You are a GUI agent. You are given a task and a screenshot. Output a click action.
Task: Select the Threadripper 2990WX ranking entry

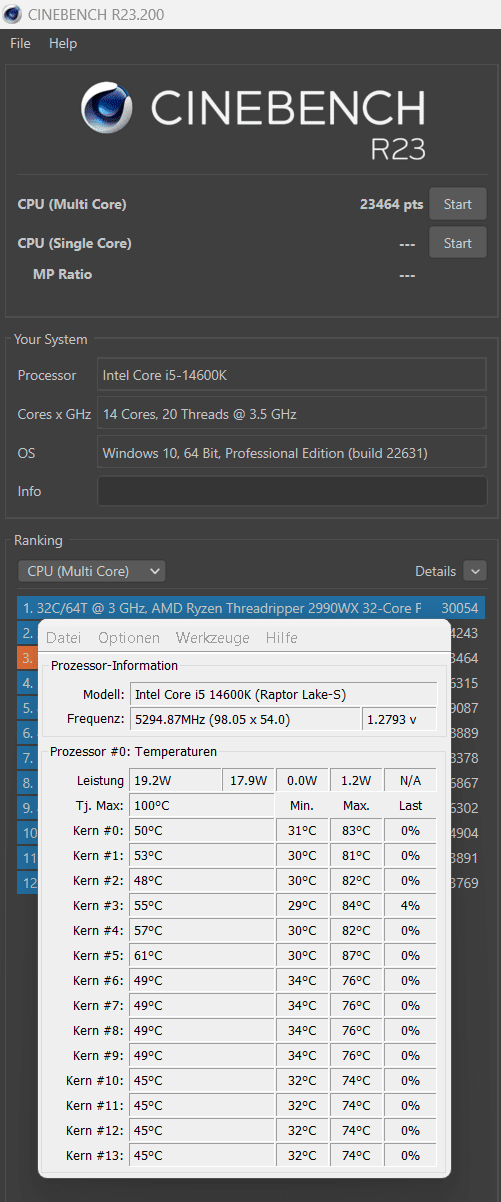251,608
